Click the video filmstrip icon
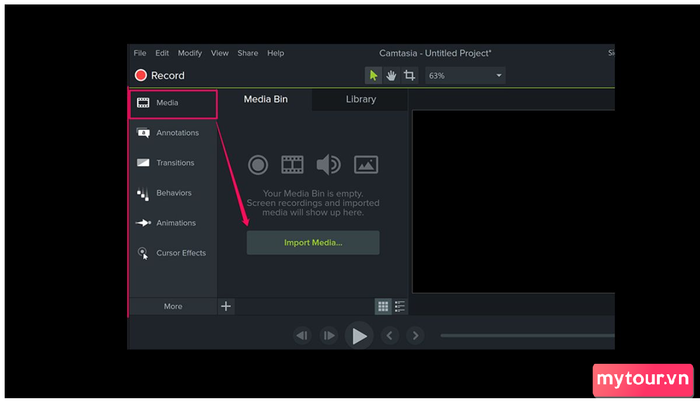Image resolution: width=700 pixels, height=405 pixels. 292,165
